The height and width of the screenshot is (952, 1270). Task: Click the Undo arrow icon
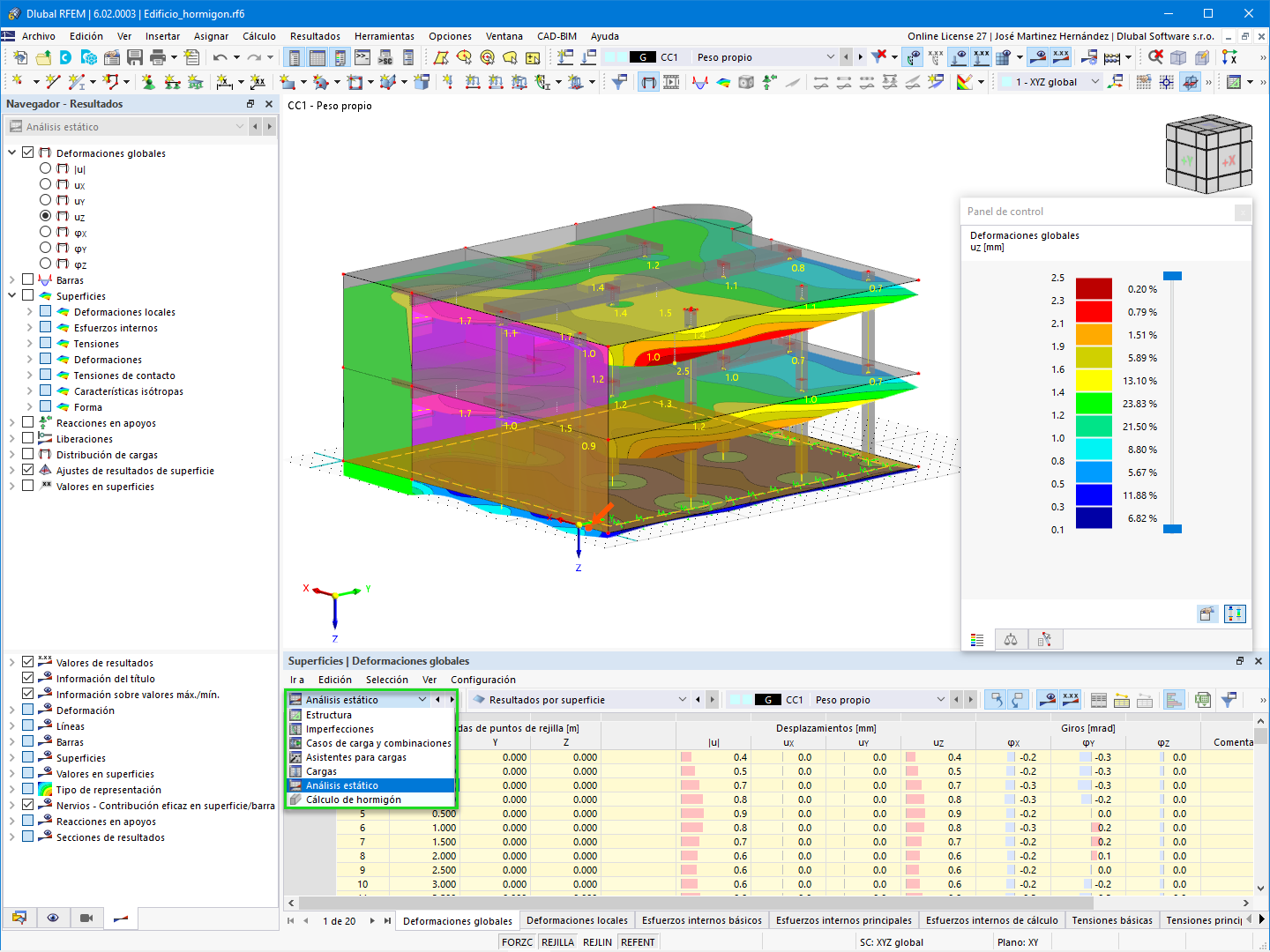(220, 57)
